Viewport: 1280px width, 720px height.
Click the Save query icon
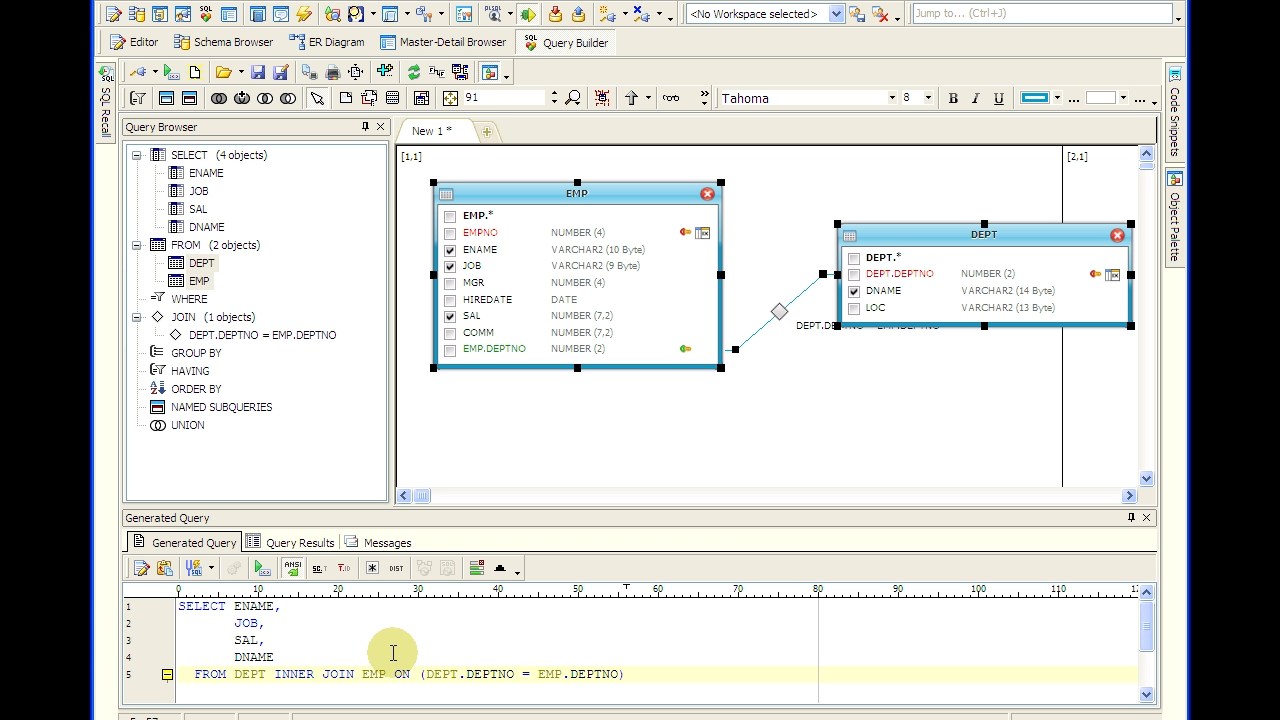click(258, 72)
